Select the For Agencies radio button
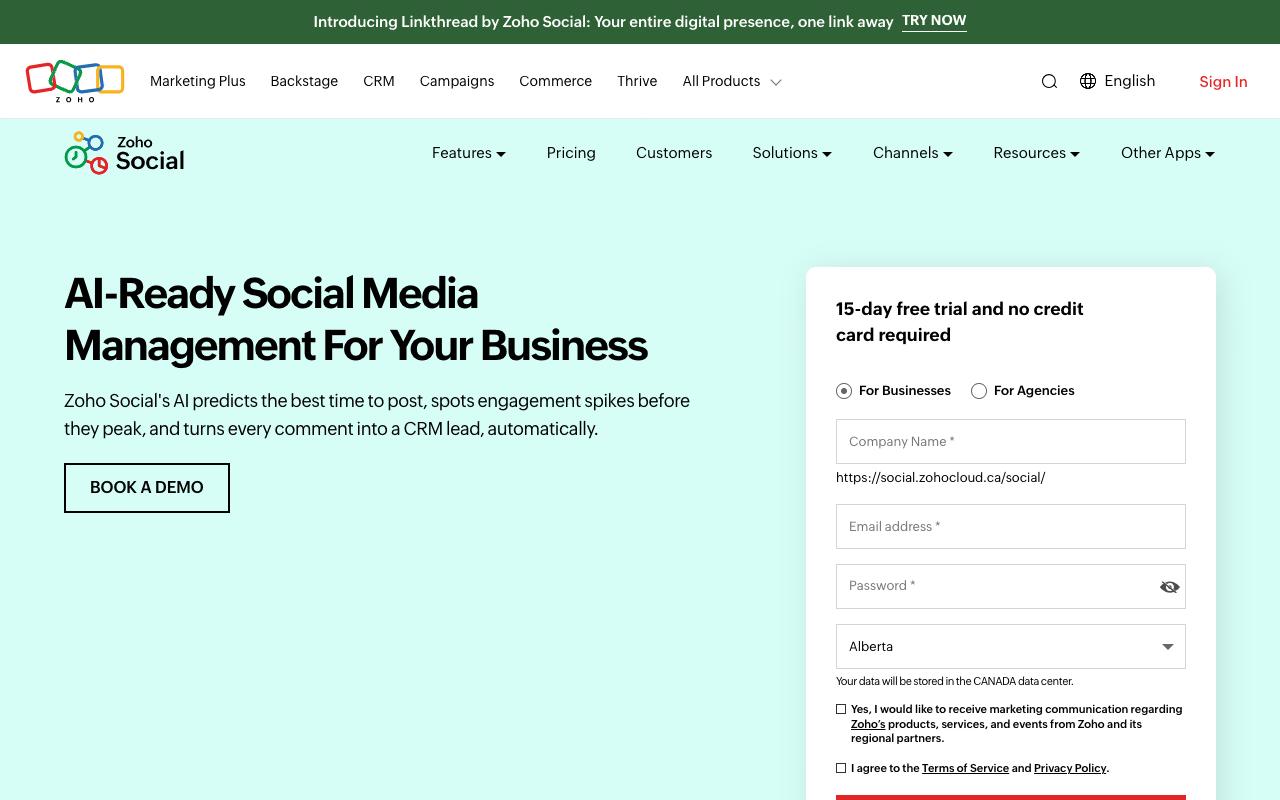Viewport: 1280px width, 800px height. 979,391
